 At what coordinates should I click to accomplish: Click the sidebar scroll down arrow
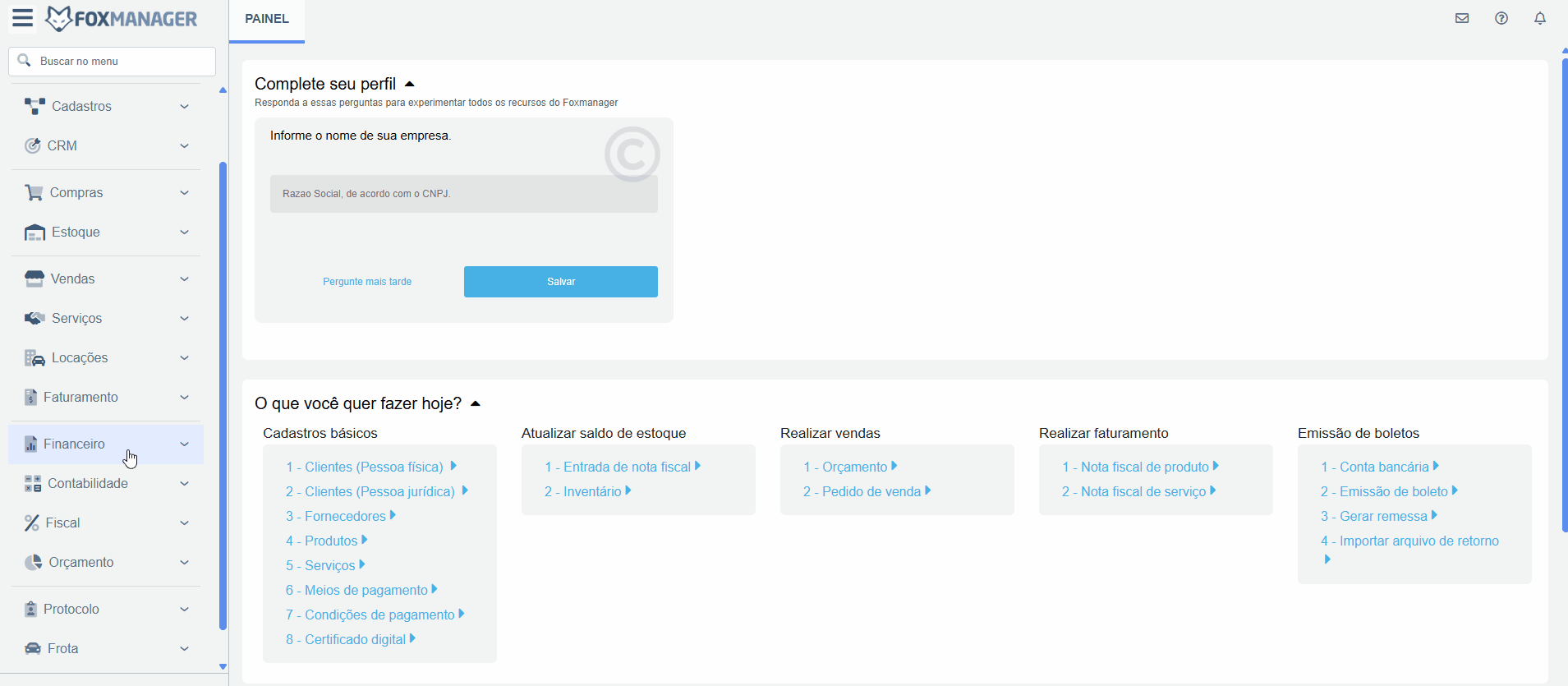(223, 667)
